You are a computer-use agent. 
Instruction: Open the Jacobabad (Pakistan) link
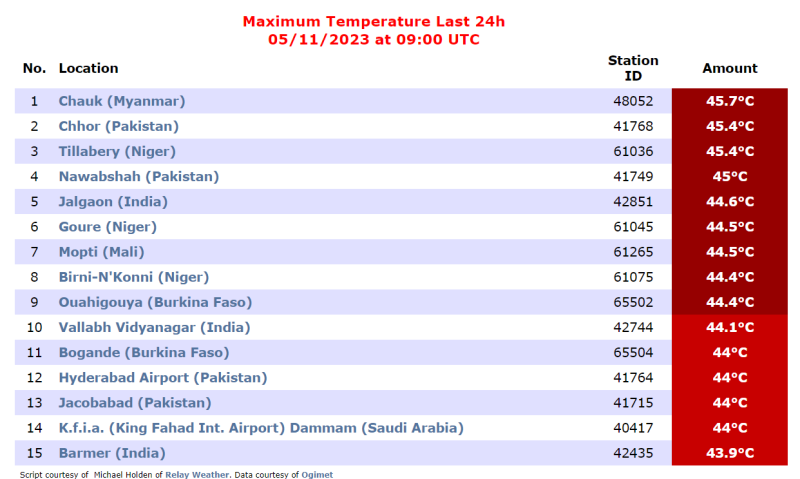pos(135,403)
